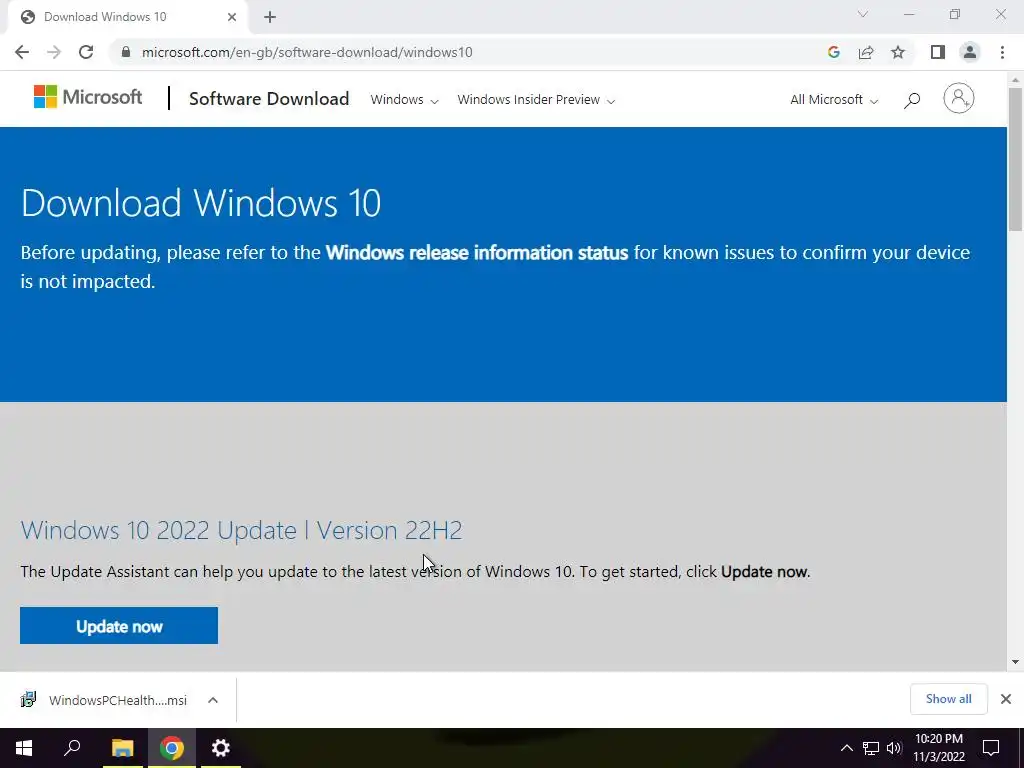Expand download item options chevron
The width and height of the screenshot is (1024, 768).
pos(213,700)
